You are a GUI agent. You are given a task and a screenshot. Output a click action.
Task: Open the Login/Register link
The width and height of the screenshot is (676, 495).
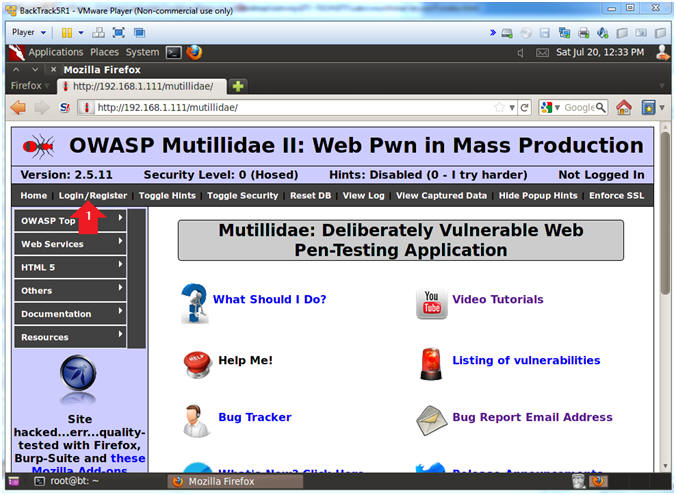(x=93, y=195)
